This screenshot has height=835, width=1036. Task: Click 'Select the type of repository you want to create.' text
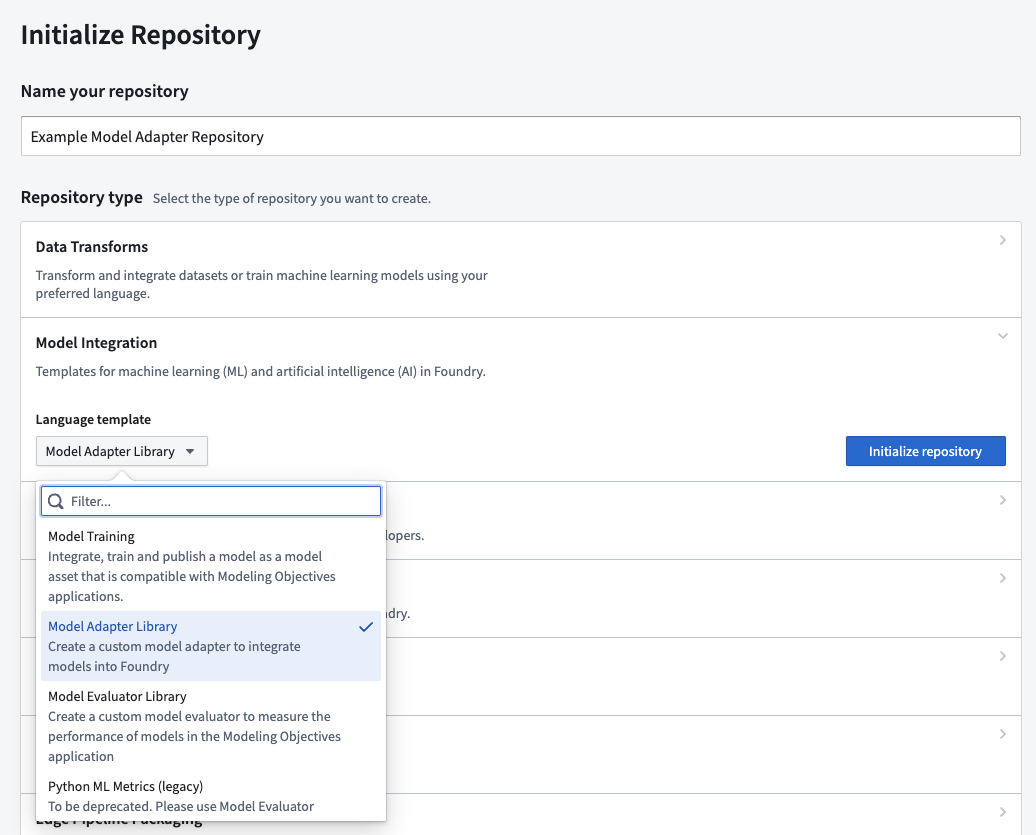tap(291, 199)
